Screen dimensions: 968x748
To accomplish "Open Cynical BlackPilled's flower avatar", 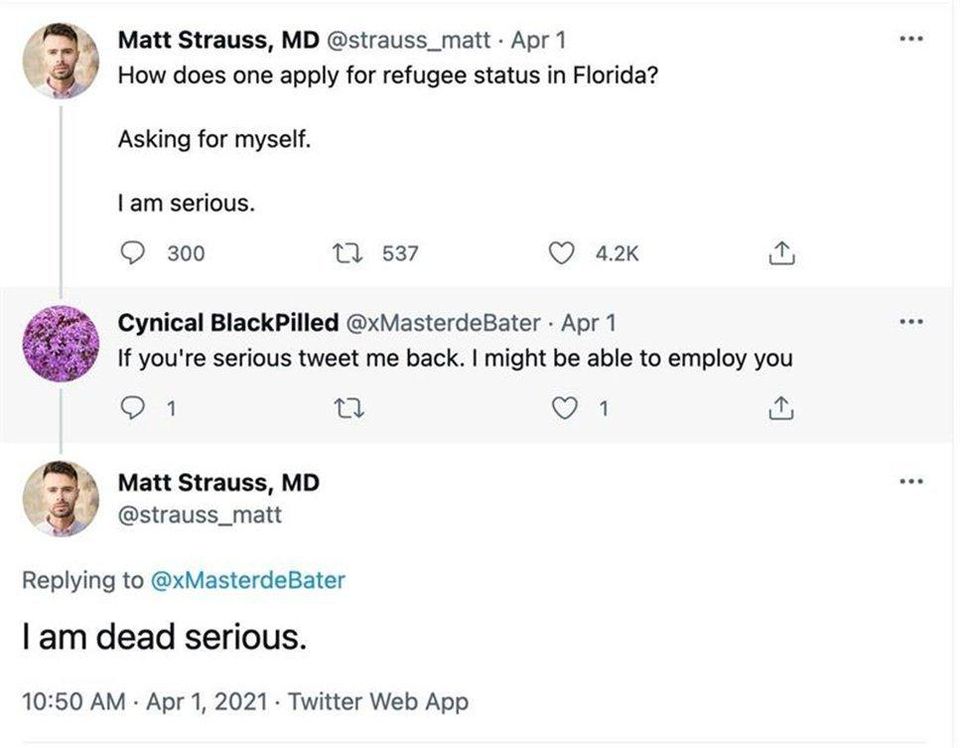I will [x=61, y=343].
